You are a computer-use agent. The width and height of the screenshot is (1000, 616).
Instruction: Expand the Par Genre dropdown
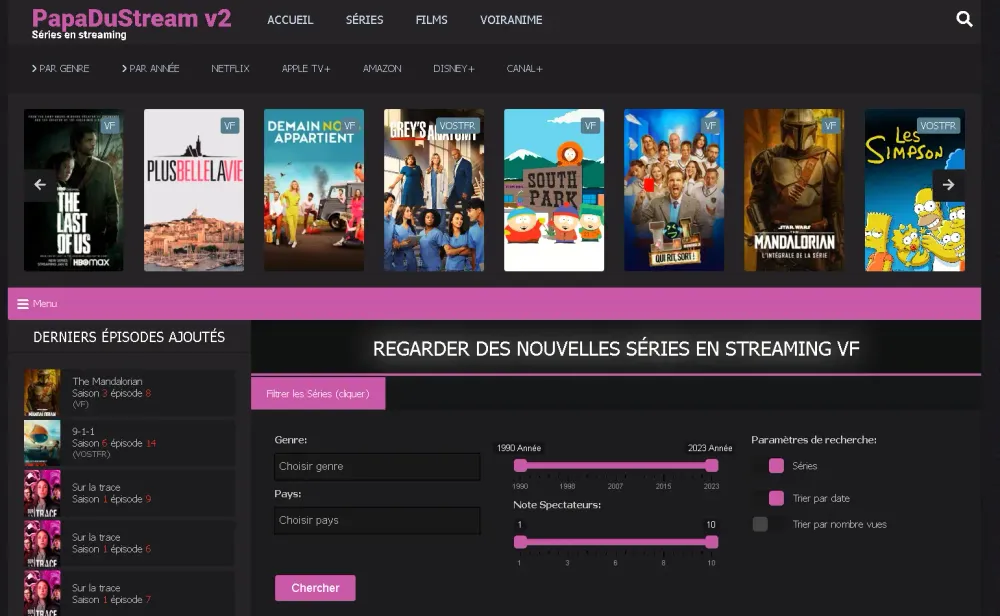tap(61, 68)
